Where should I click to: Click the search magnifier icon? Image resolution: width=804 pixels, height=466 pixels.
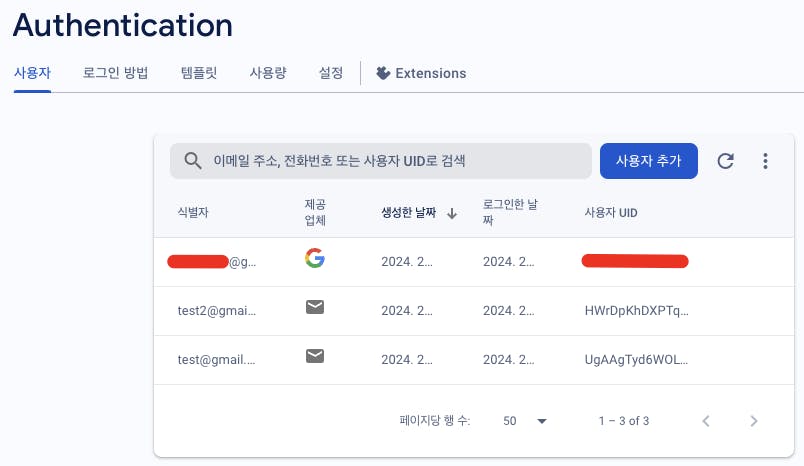click(193, 161)
